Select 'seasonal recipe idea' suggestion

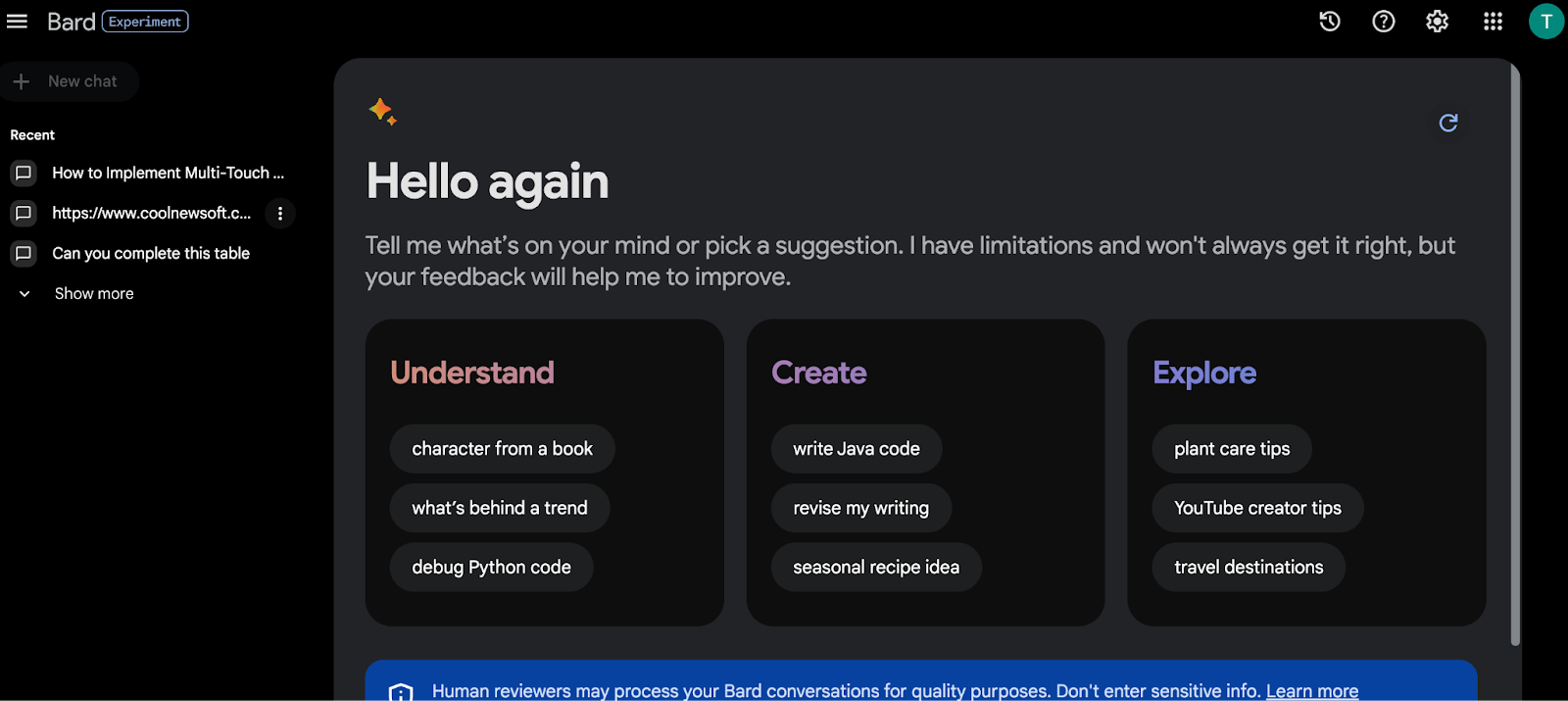pos(876,567)
